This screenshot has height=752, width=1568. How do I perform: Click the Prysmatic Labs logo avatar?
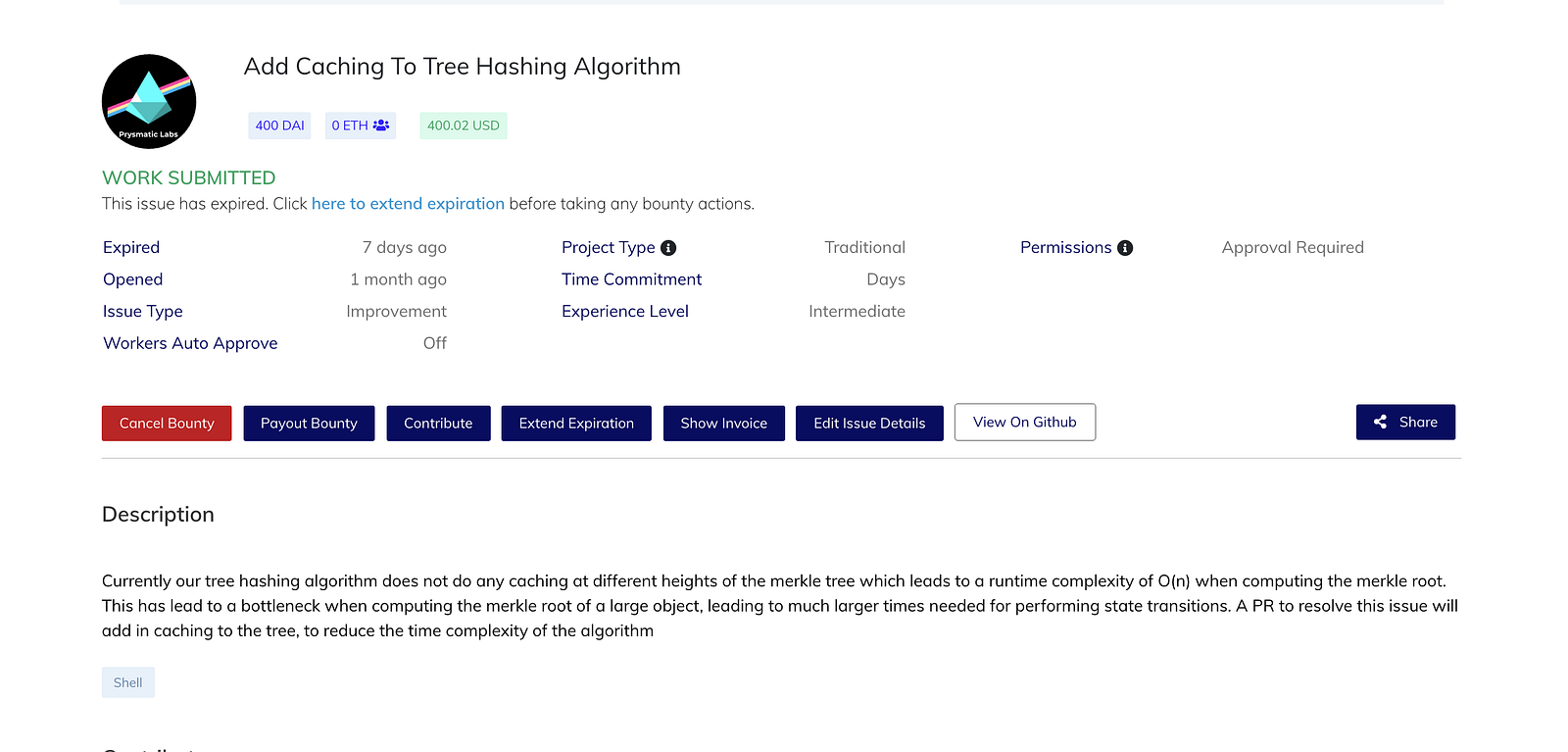[x=149, y=102]
